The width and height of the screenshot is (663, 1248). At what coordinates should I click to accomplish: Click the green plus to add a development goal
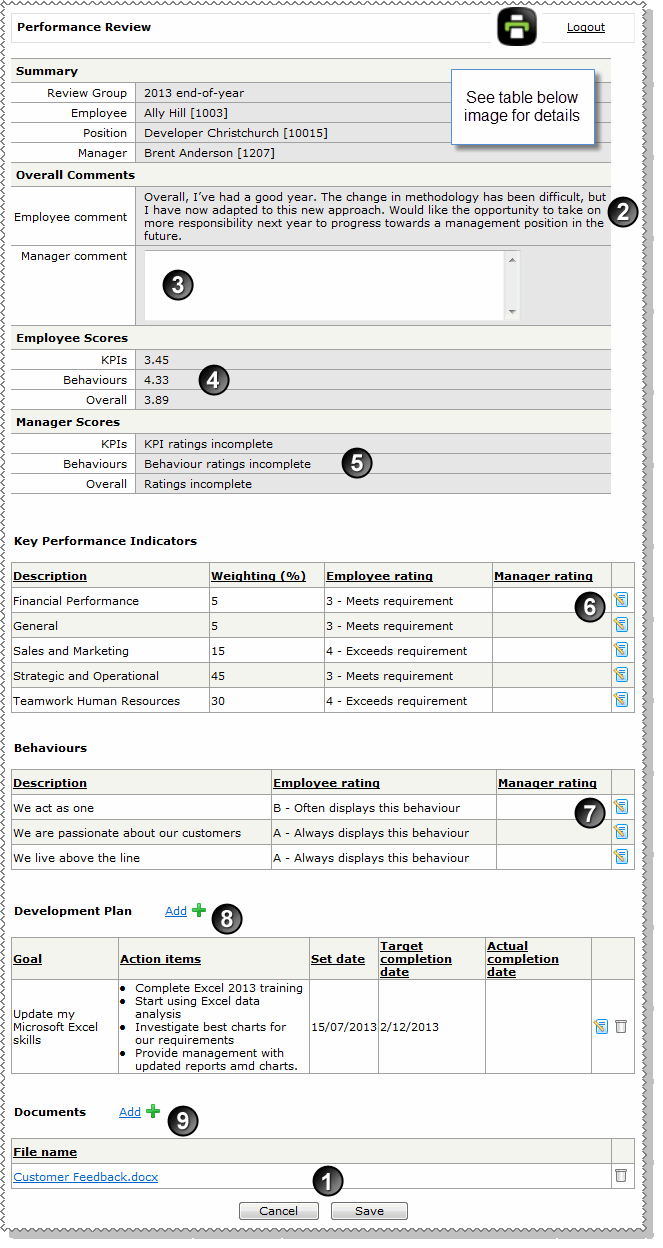click(x=197, y=910)
